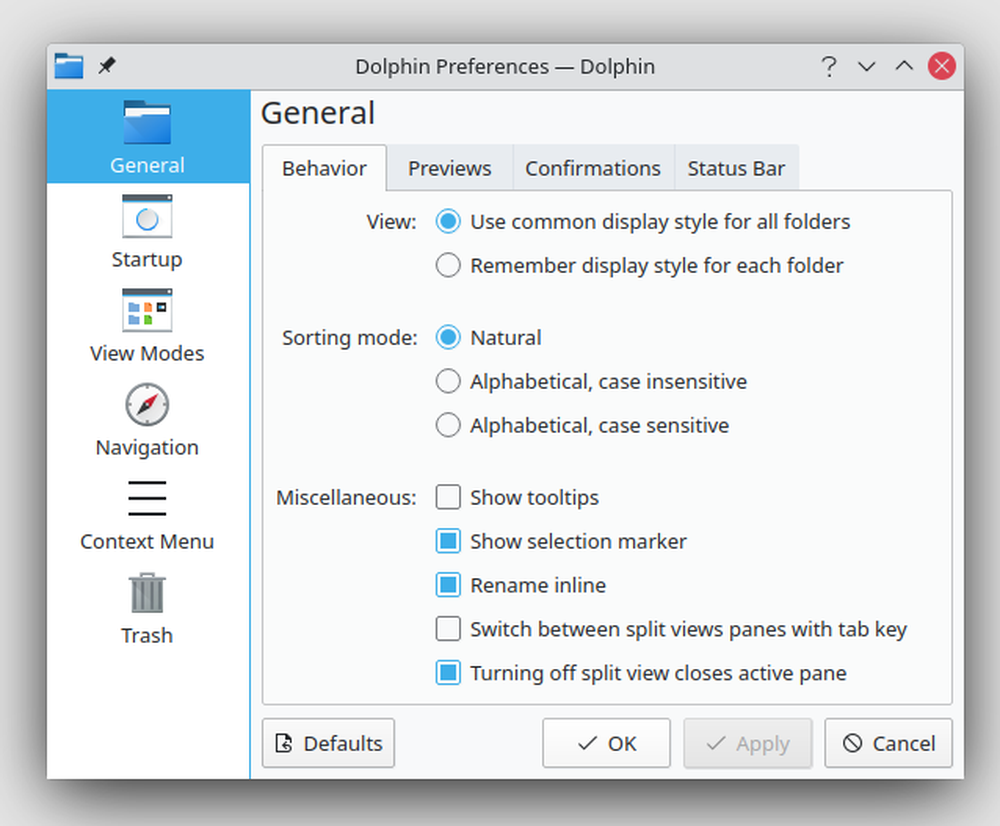Open the Navigation compass category
The width and height of the screenshot is (1000, 826).
(147, 419)
